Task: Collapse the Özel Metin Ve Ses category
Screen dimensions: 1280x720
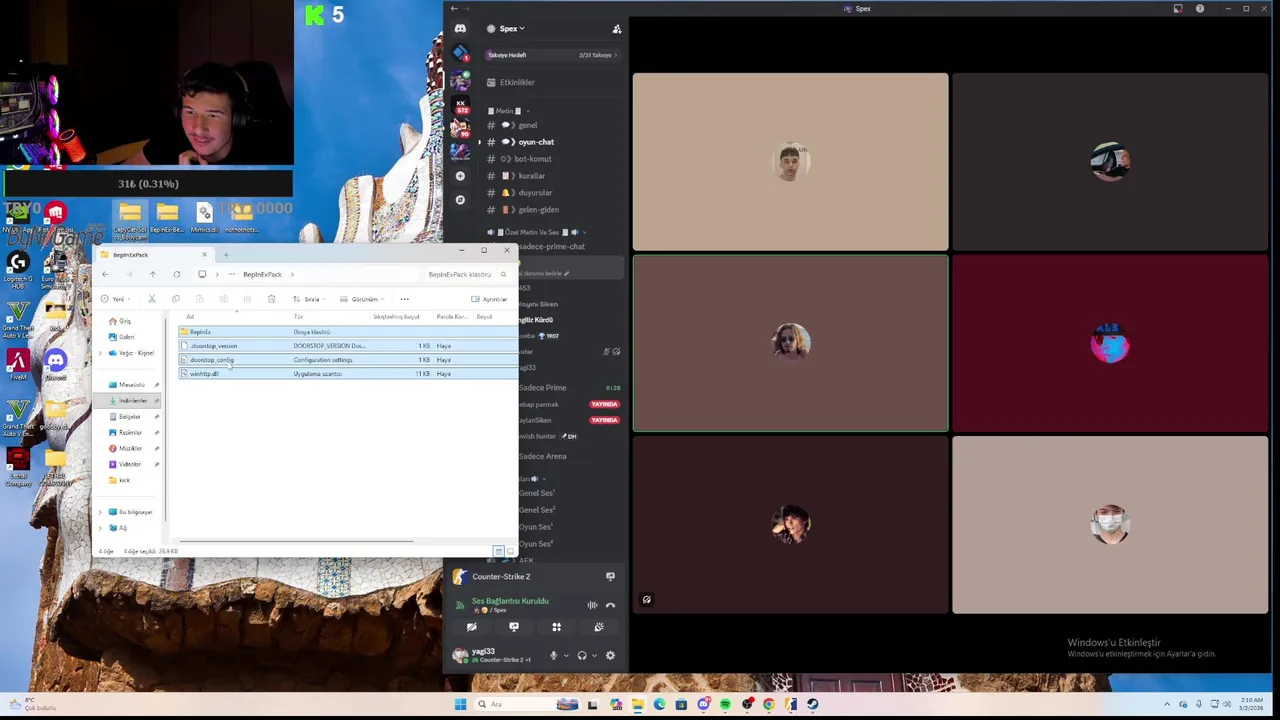Action: click(537, 232)
